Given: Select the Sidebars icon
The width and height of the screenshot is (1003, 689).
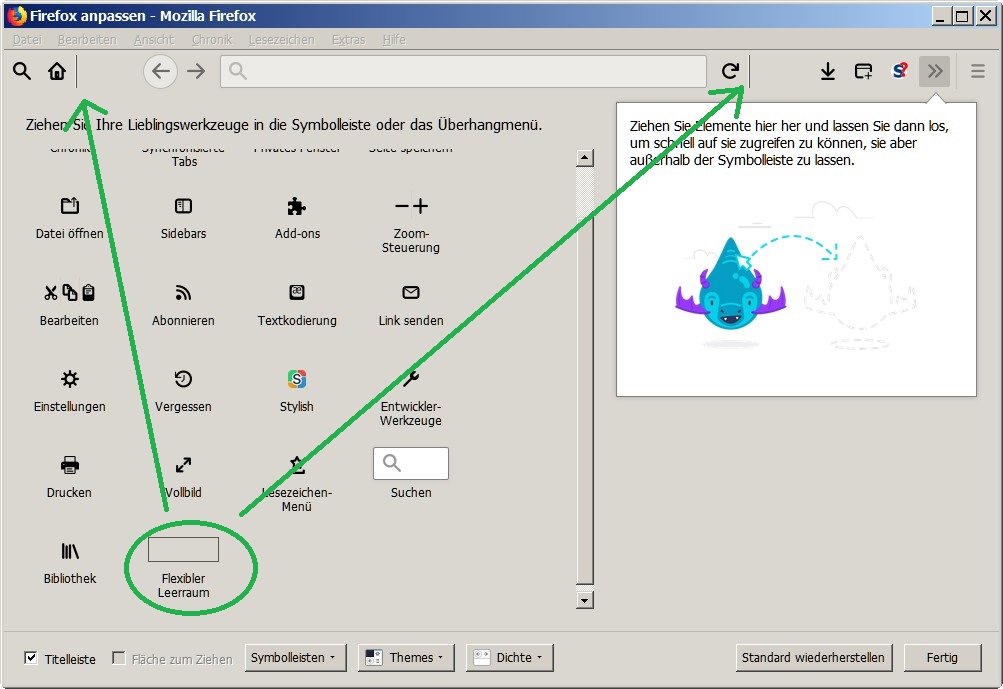Looking at the screenshot, I should pyautogui.click(x=184, y=206).
